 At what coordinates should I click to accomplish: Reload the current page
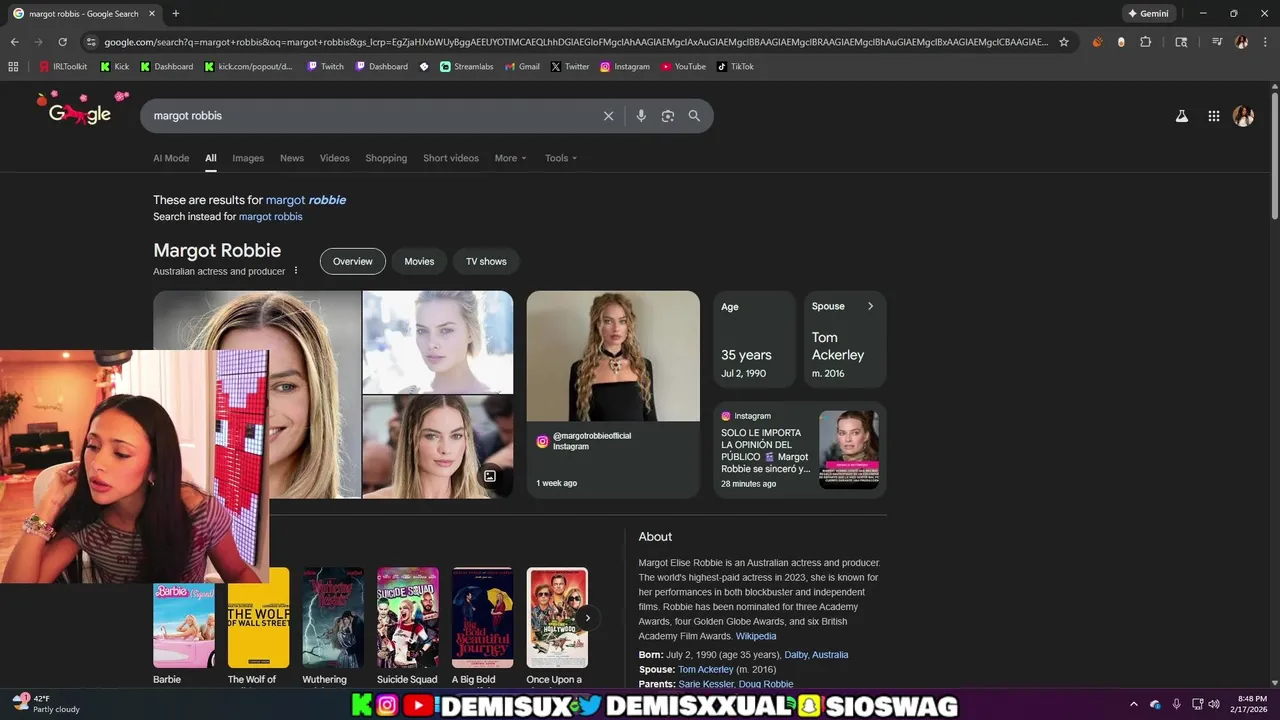[x=62, y=42]
